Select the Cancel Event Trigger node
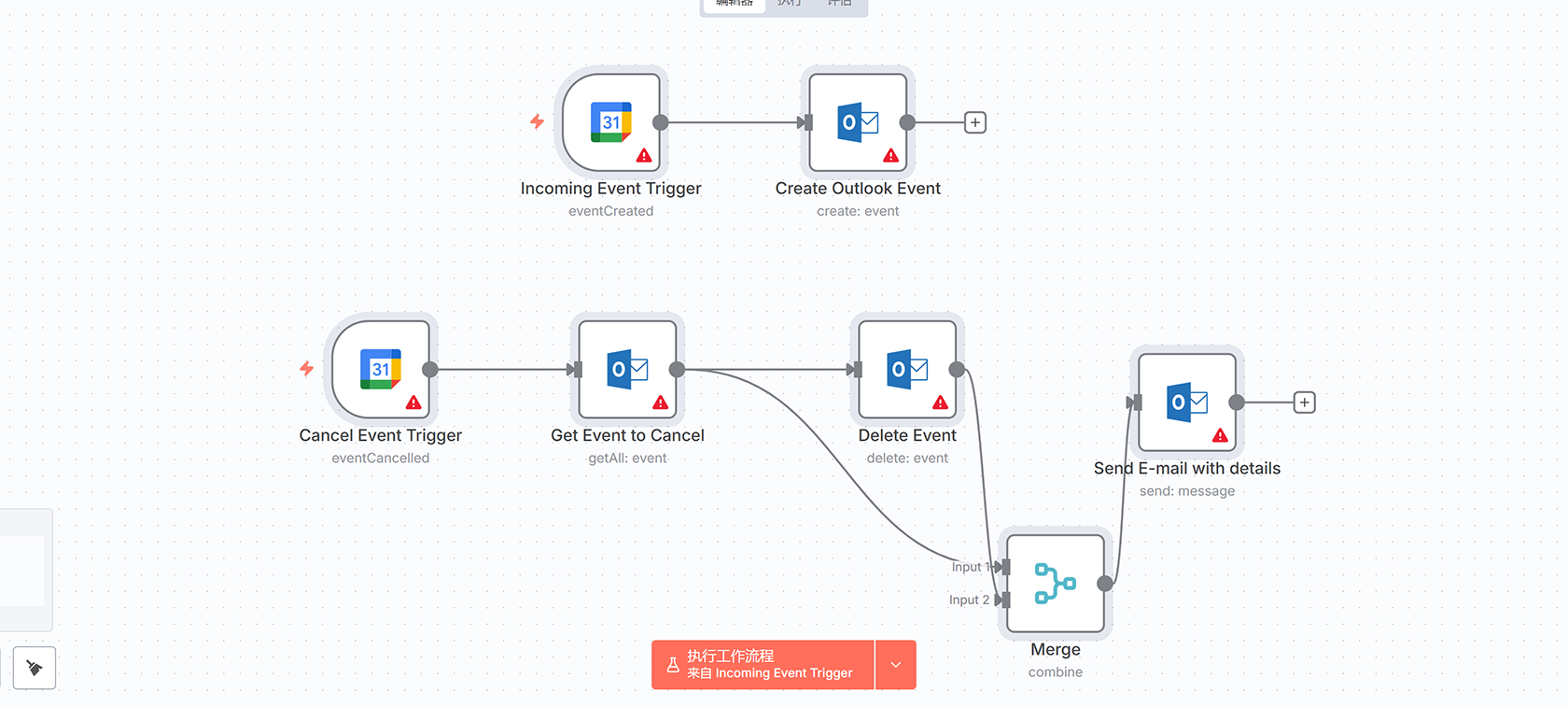This screenshot has height=706, width=1568. [x=380, y=370]
